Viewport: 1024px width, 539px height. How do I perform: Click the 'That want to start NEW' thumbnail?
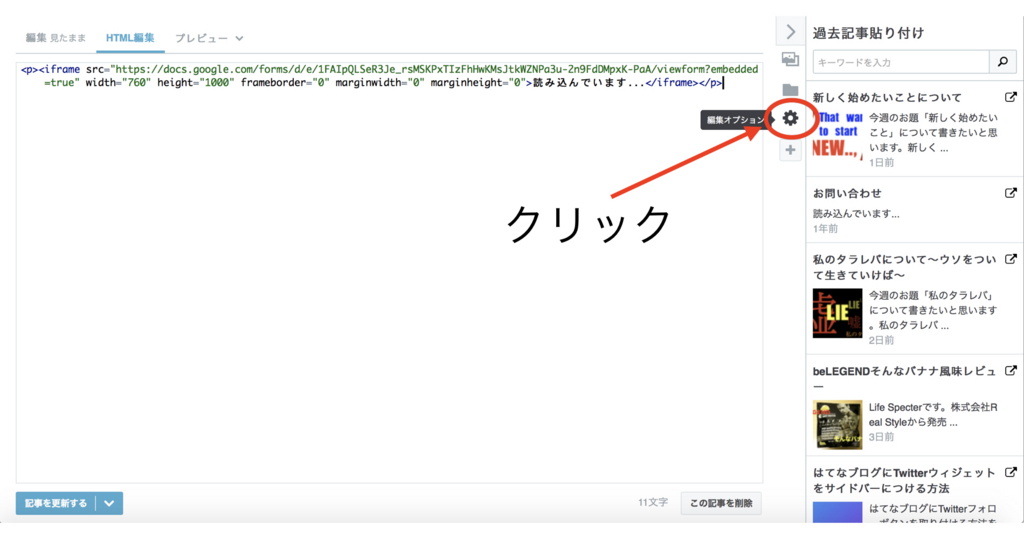tap(837, 135)
